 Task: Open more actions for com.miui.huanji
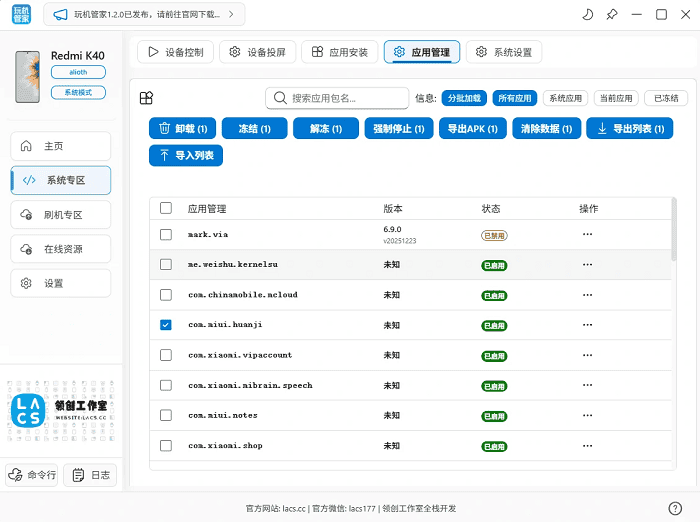pyautogui.click(x=588, y=325)
